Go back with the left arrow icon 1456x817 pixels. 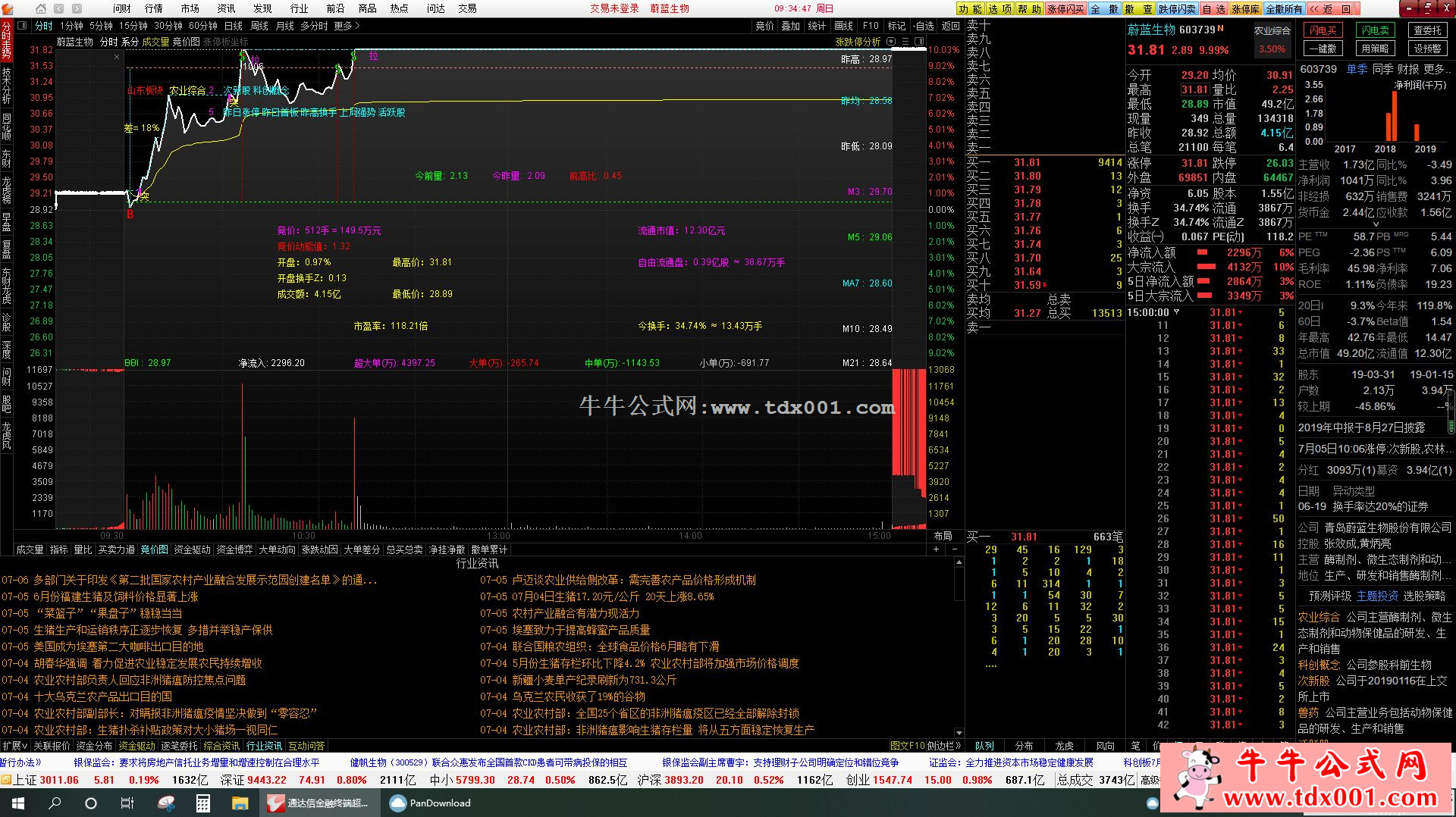click(59, 8)
